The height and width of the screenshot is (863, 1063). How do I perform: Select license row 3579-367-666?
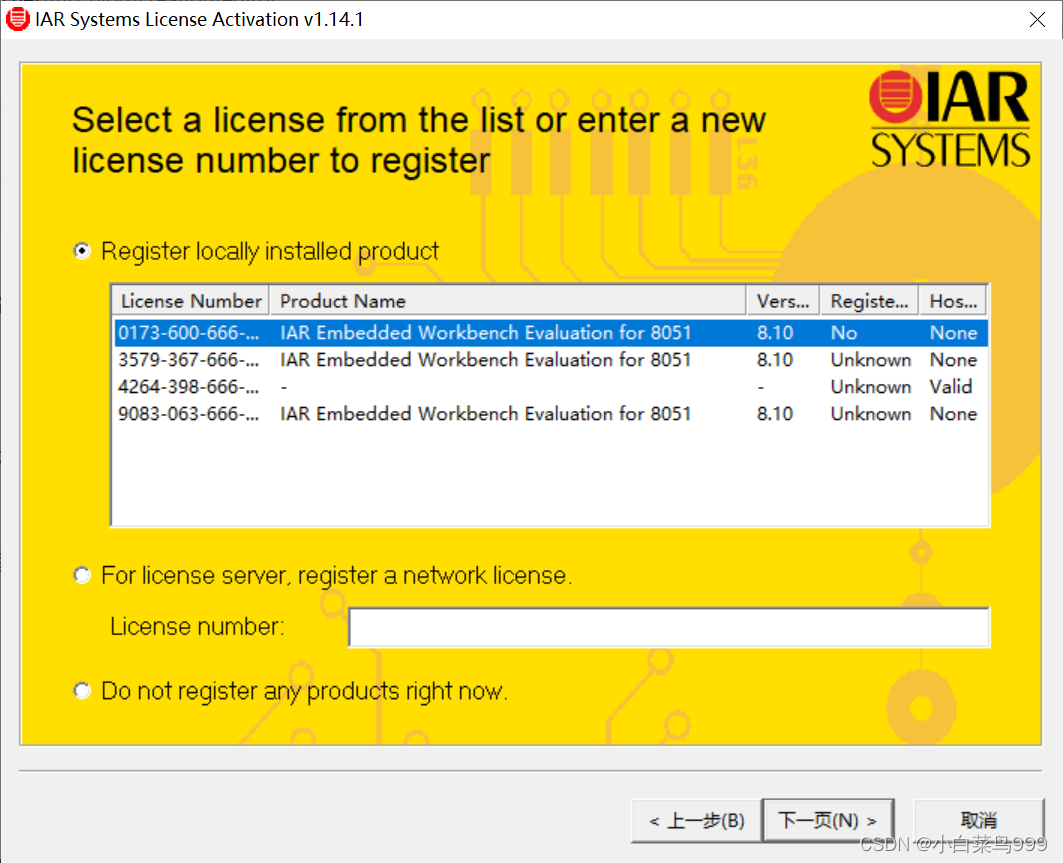pos(550,360)
